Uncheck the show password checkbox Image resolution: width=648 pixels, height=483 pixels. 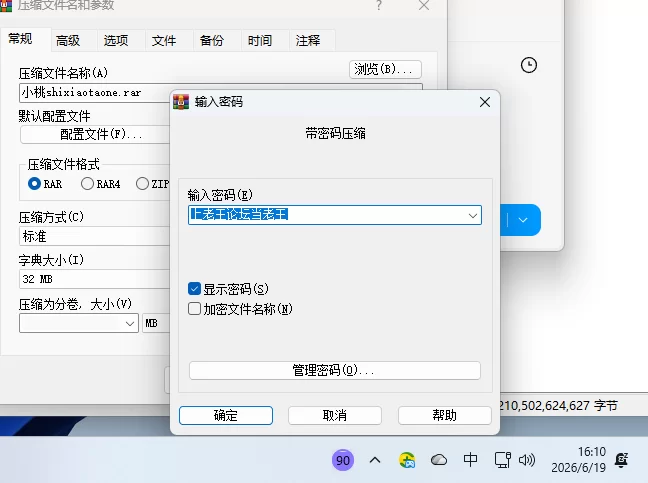[194, 288]
